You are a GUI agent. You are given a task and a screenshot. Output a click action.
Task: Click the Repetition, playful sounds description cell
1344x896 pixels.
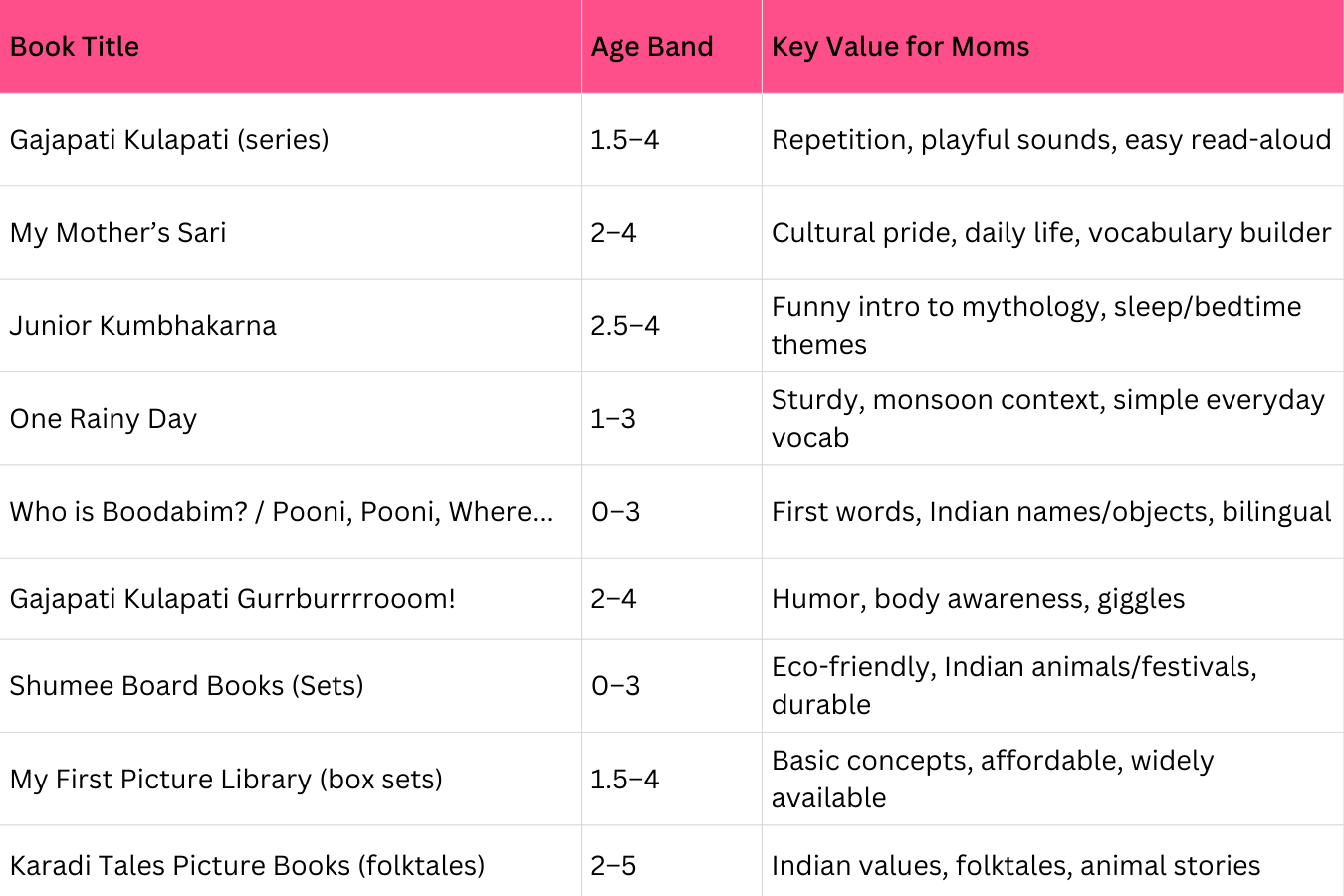(x=1051, y=139)
